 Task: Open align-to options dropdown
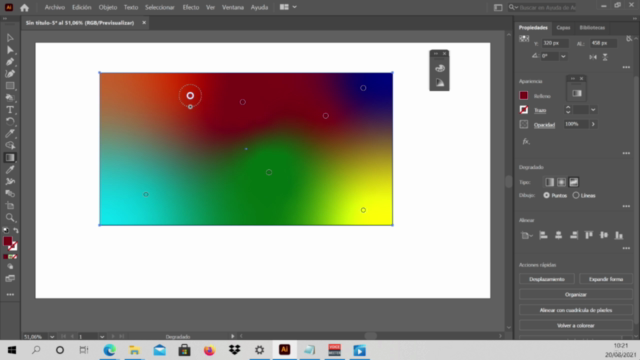pyautogui.click(x=527, y=235)
